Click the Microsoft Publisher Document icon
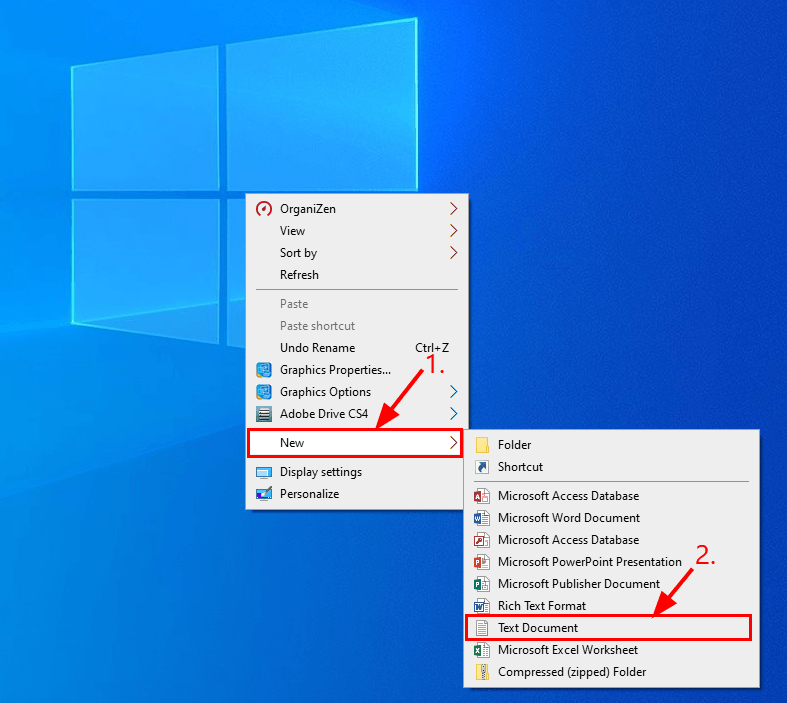 (x=482, y=584)
